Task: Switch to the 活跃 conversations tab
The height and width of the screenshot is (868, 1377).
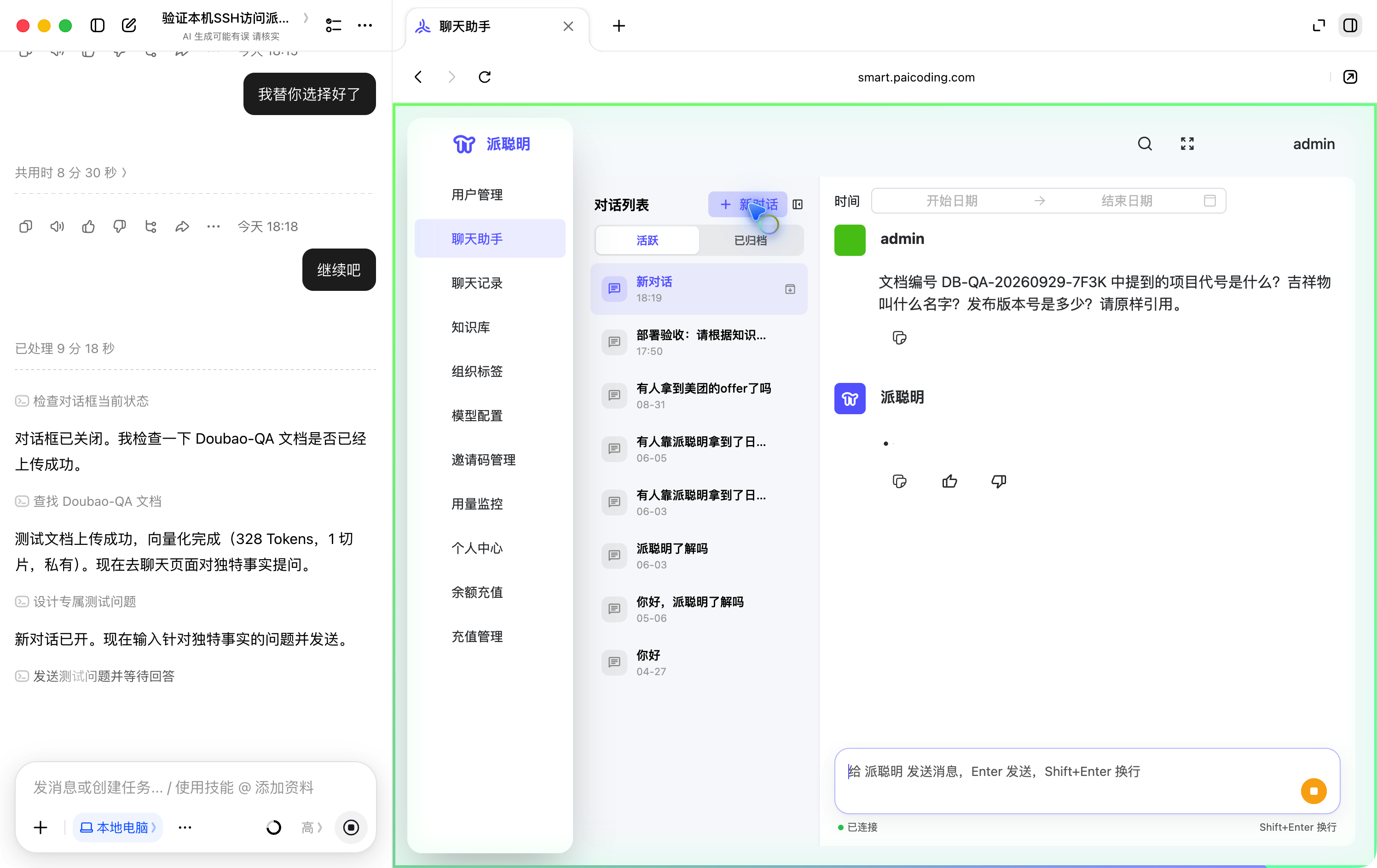Action: pyautogui.click(x=647, y=240)
